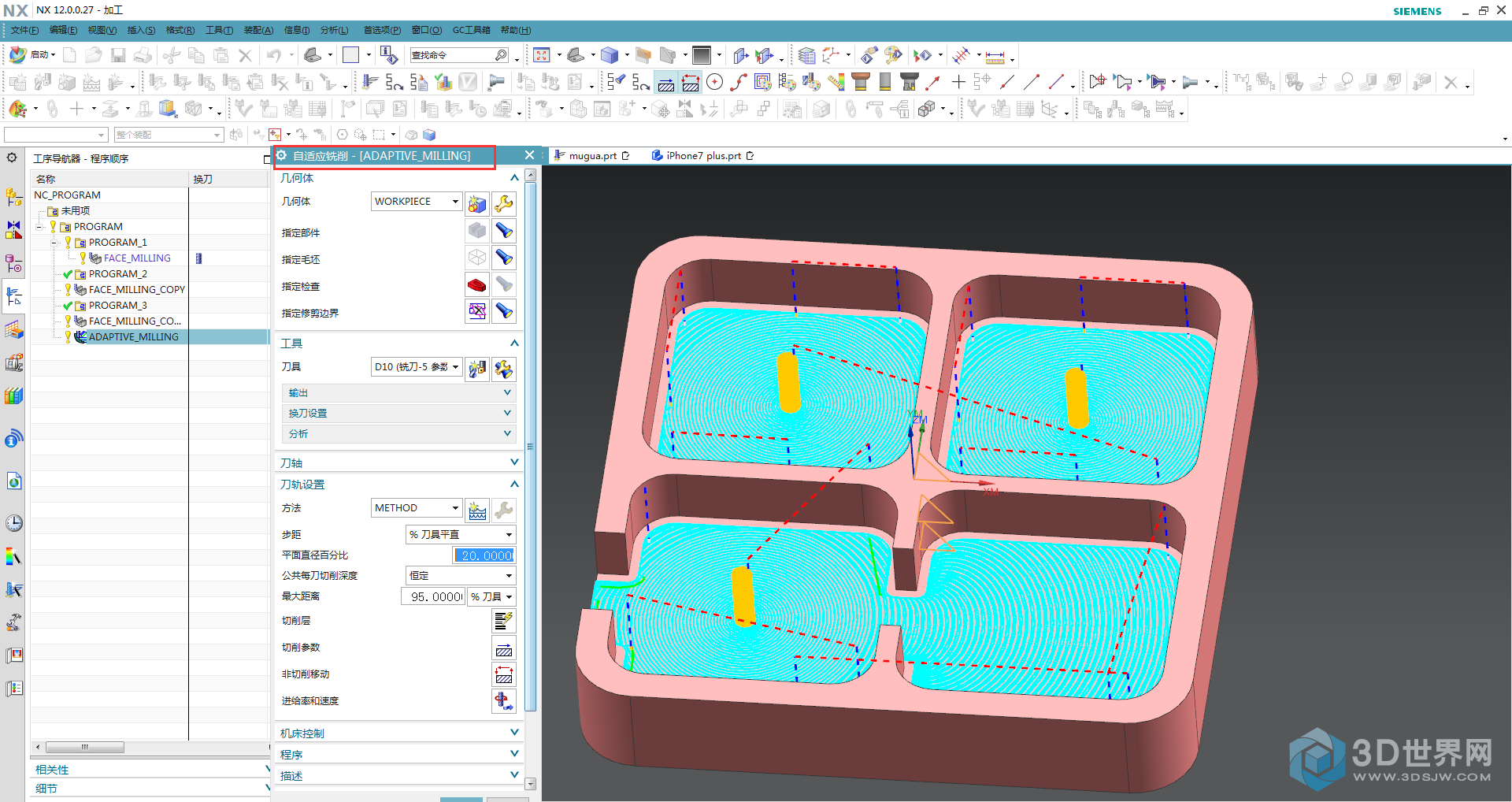1512x802 pixels.
Task: Click the red specify check body icon
Action: point(477,285)
